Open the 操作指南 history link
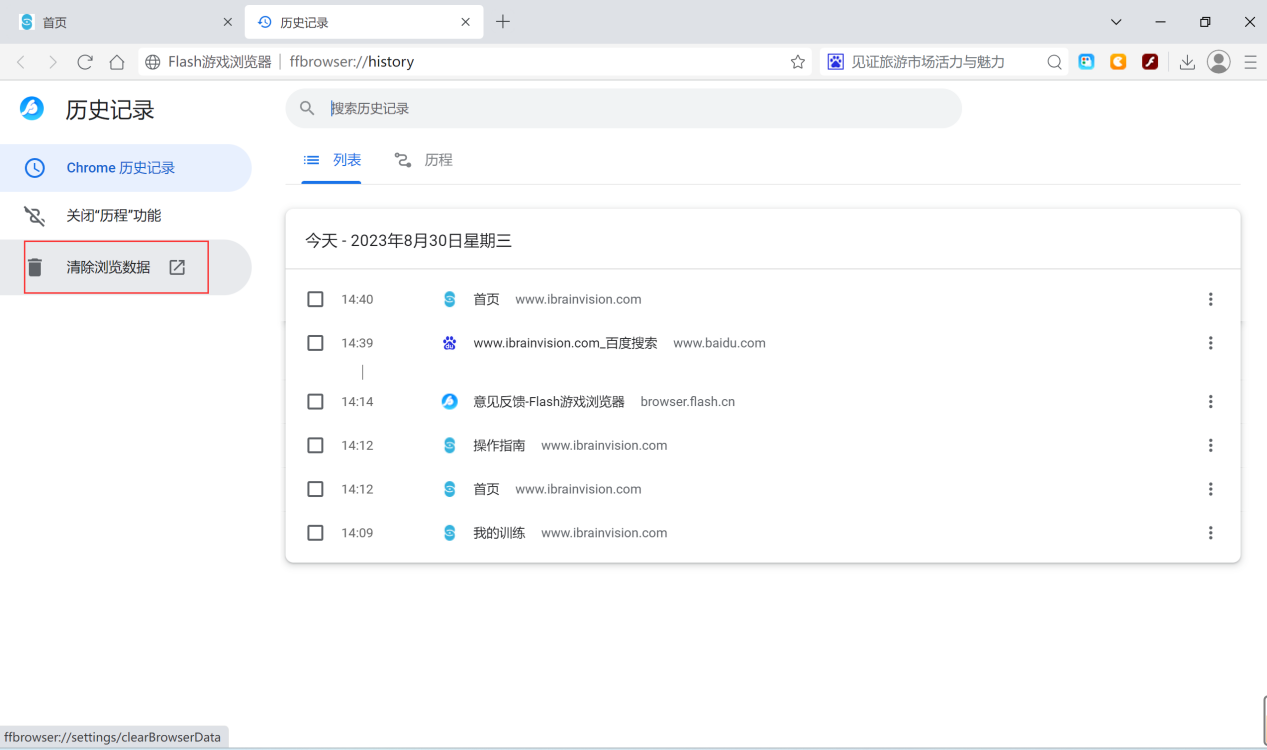The height and width of the screenshot is (750, 1267). (x=499, y=446)
